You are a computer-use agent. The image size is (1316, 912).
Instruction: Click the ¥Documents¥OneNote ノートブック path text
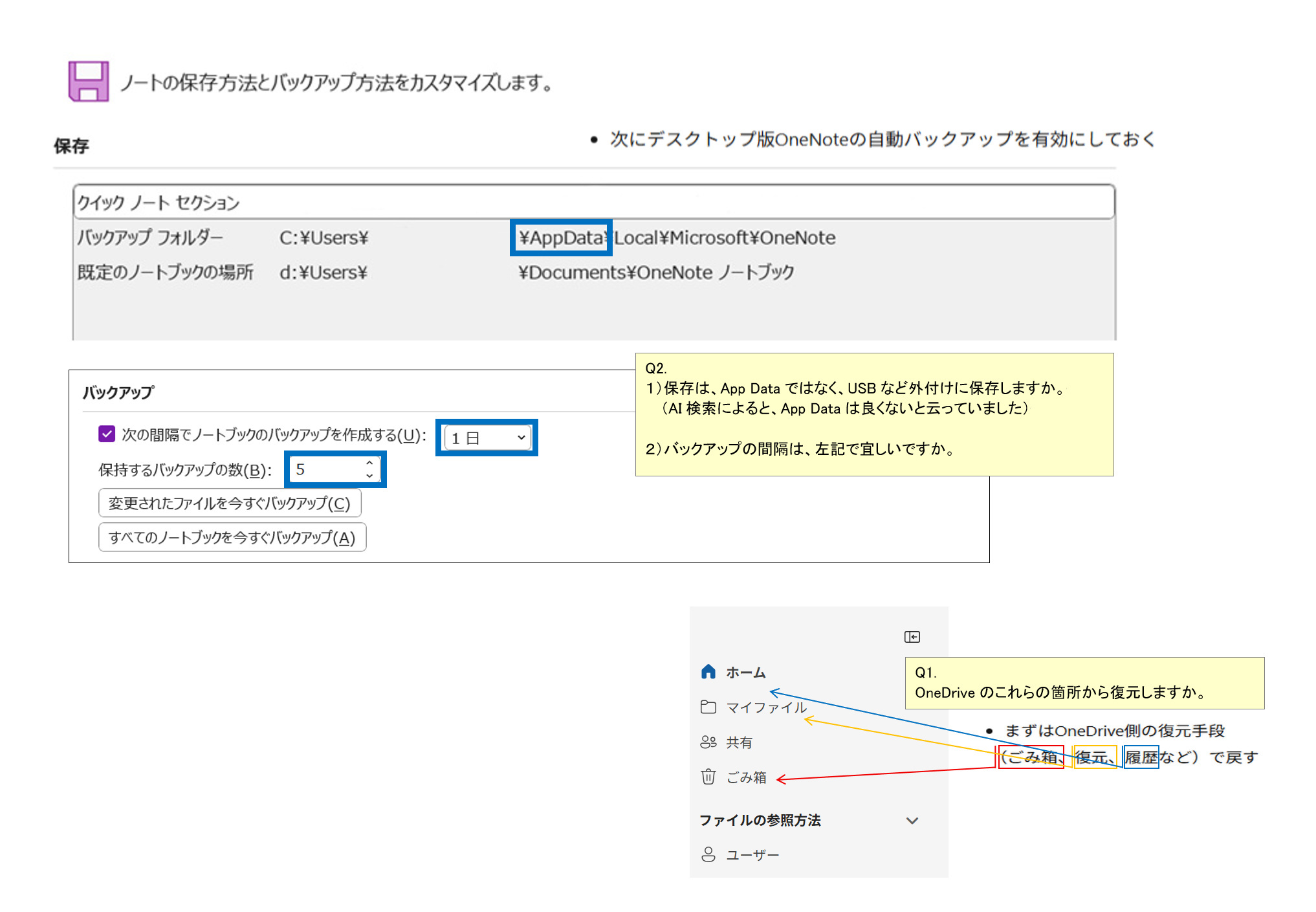656,272
